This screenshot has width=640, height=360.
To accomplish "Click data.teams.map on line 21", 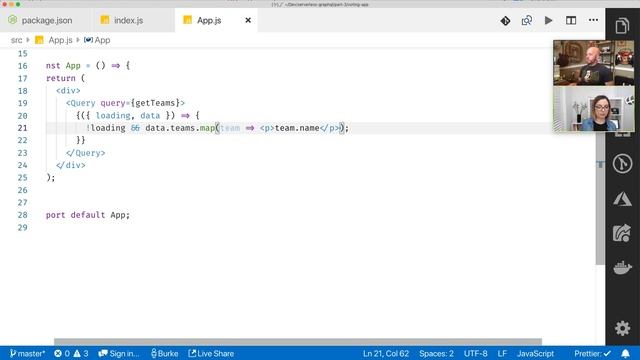I will click(x=180, y=128).
